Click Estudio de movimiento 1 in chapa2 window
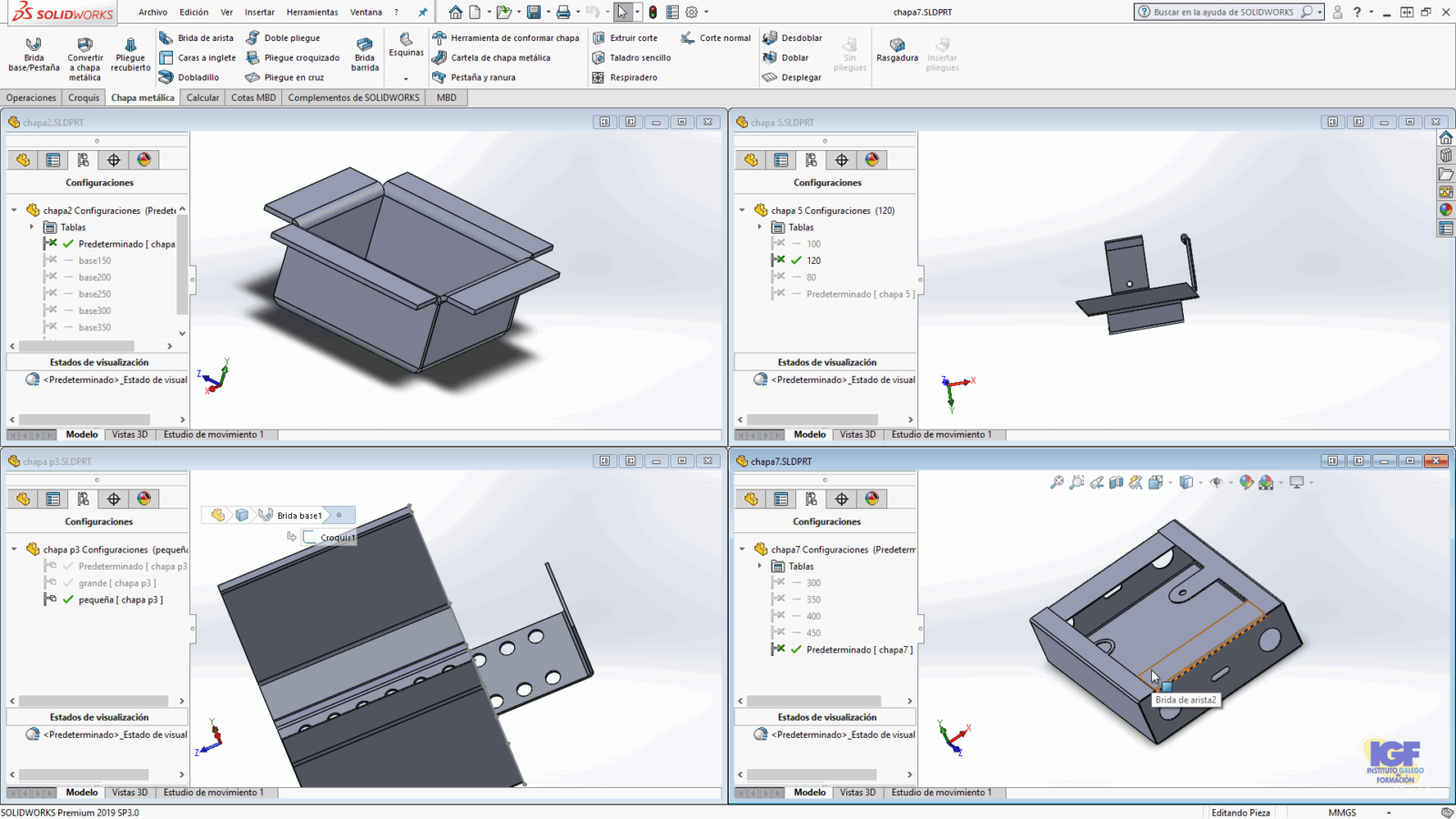The image size is (1456, 819). tap(214, 435)
